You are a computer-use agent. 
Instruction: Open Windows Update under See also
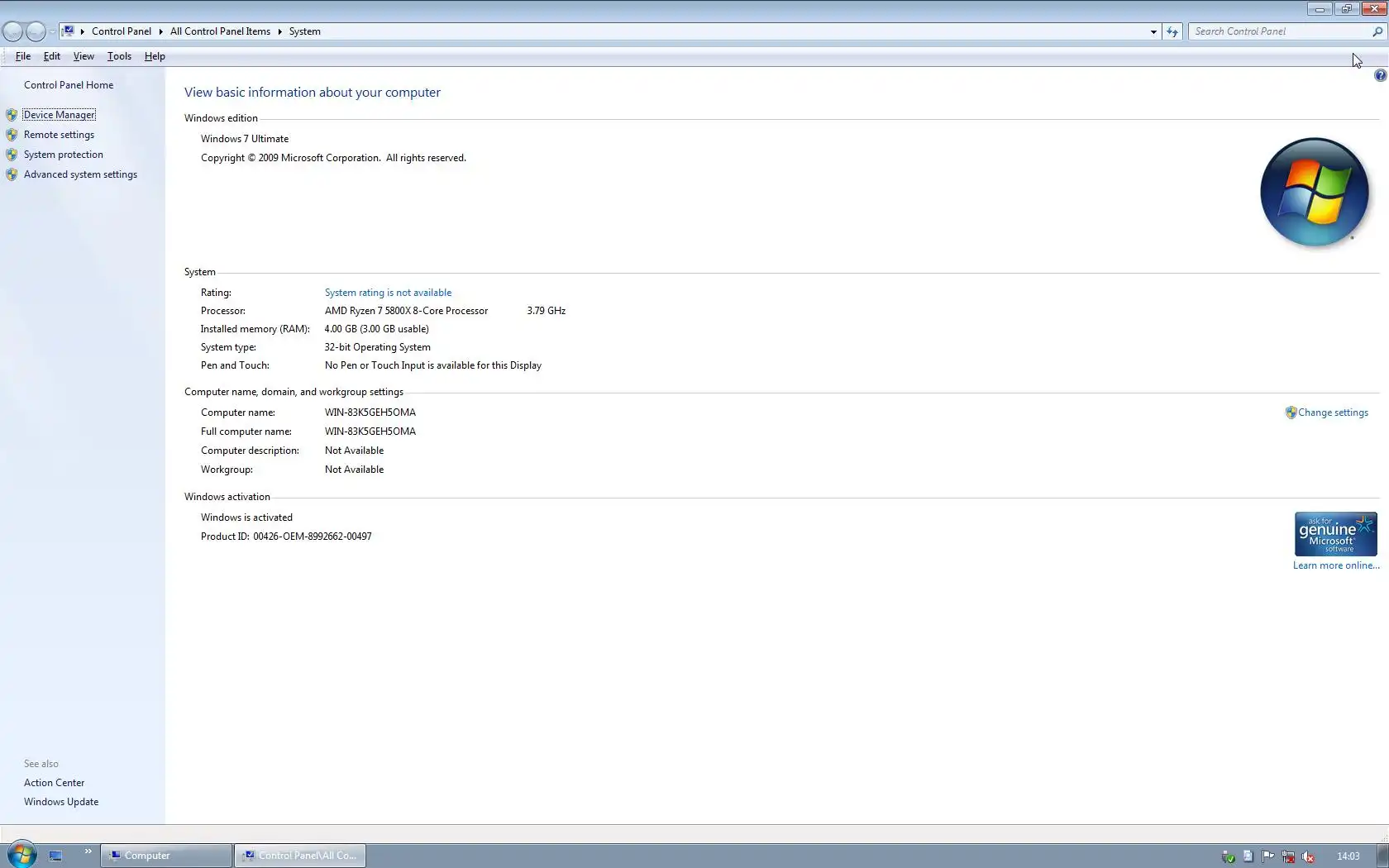tap(61, 802)
